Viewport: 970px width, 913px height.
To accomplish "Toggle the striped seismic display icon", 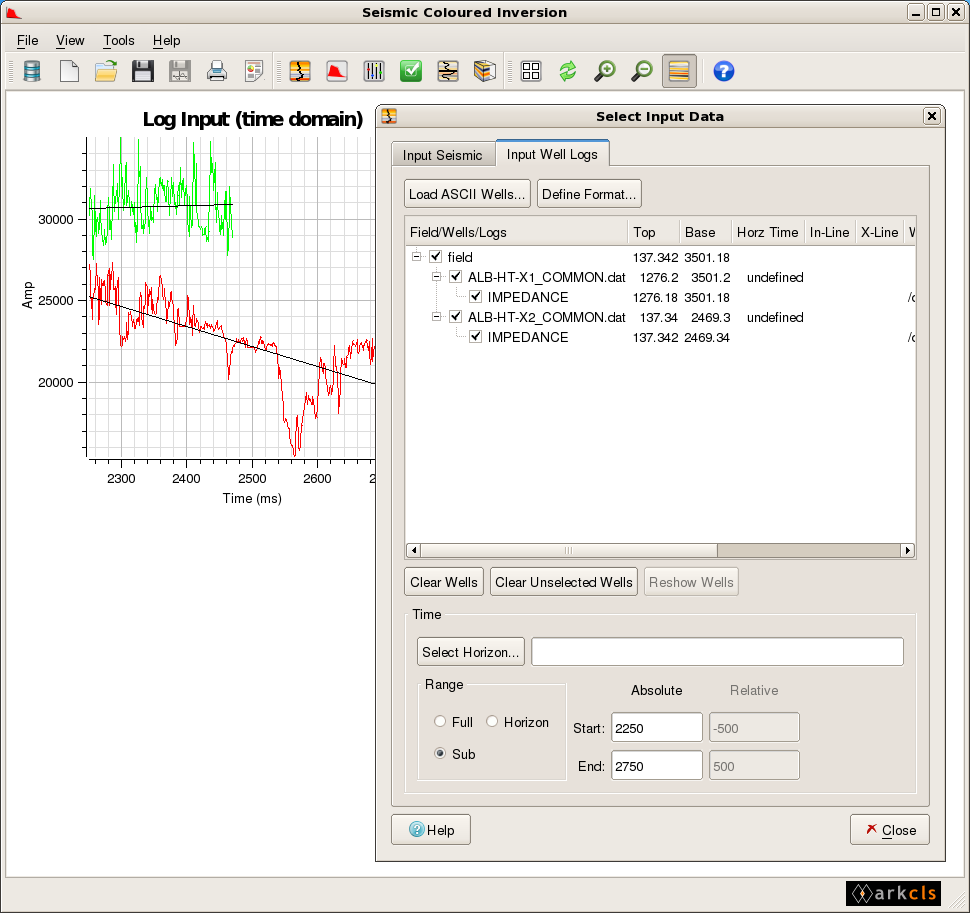I will (x=679, y=71).
